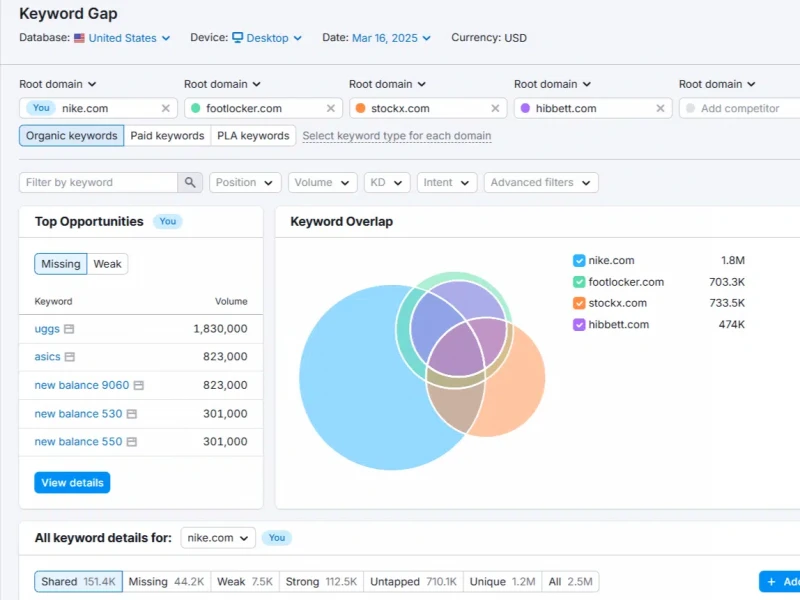Screen dimensions: 800x600
Task: Open SERP icon next to new balance 550
Action: pyautogui.click(x=132, y=441)
